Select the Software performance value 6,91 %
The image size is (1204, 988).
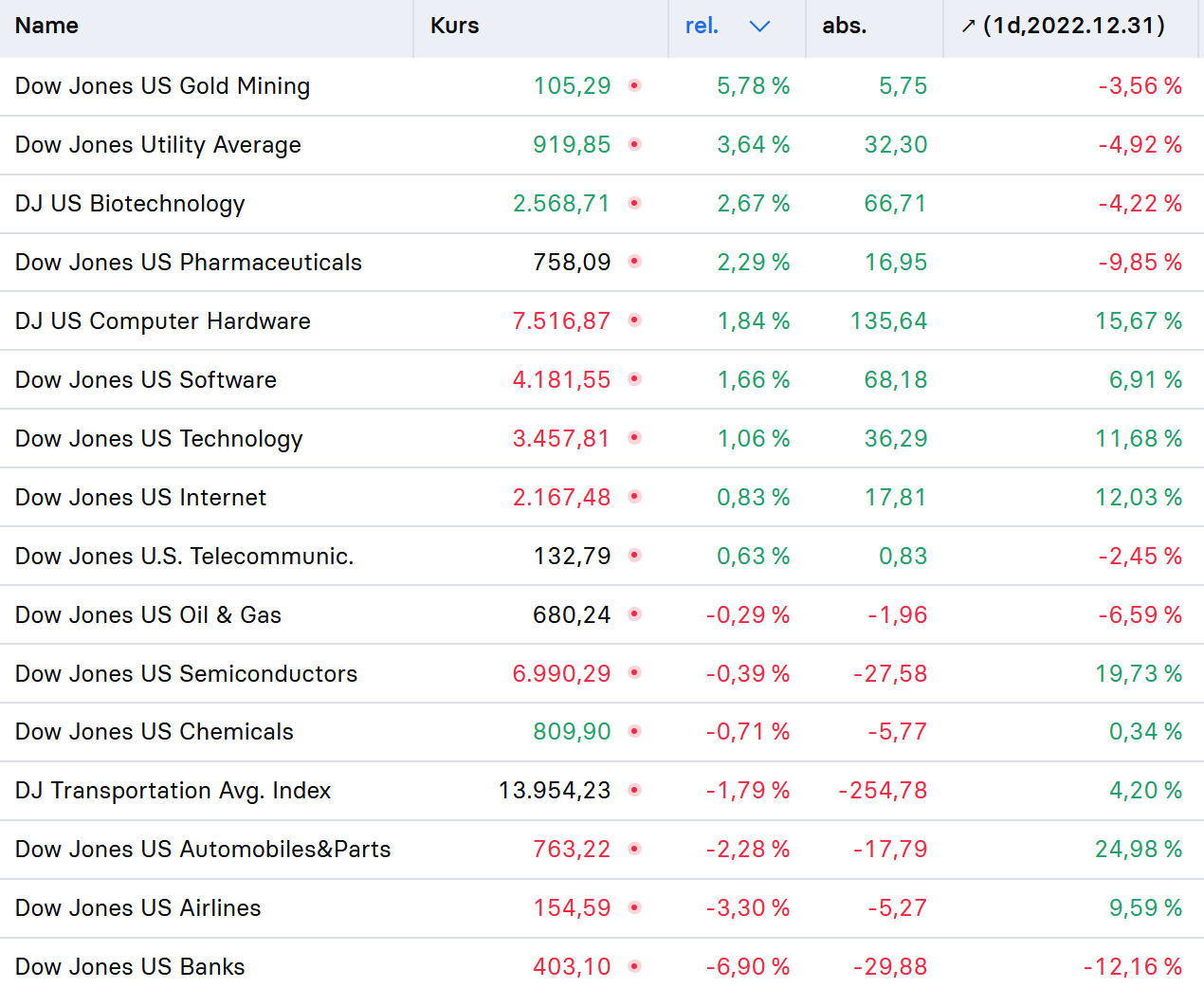click(x=1146, y=380)
